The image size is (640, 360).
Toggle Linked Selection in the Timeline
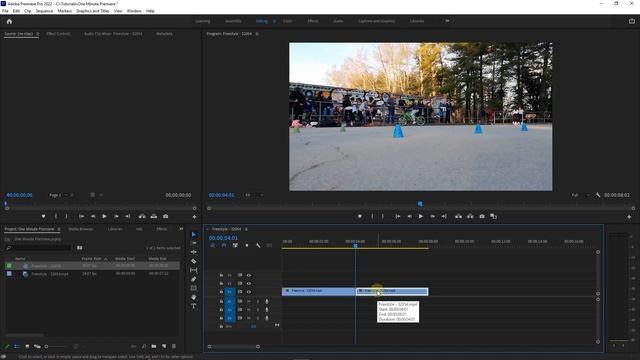click(235, 245)
